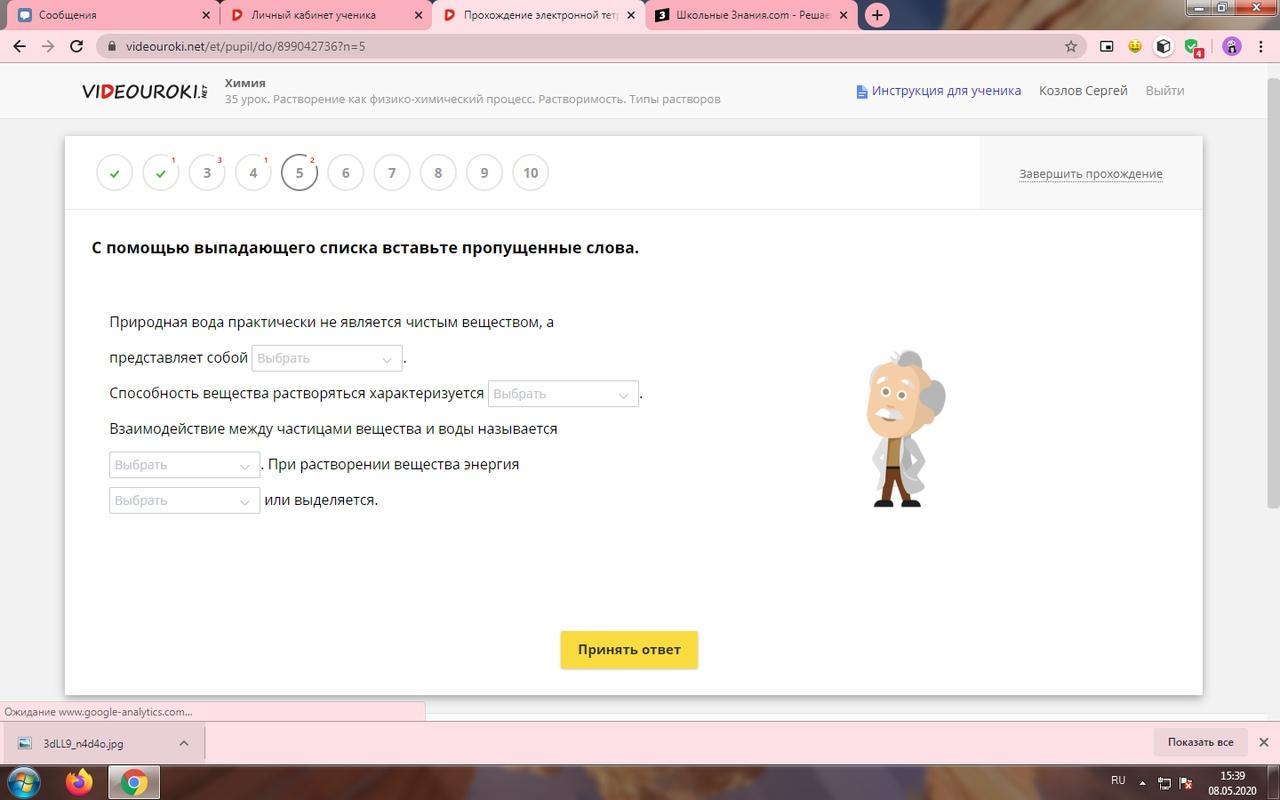This screenshot has width=1280, height=800.
Task: Open a new browser tab
Action: tap(877, 15)
